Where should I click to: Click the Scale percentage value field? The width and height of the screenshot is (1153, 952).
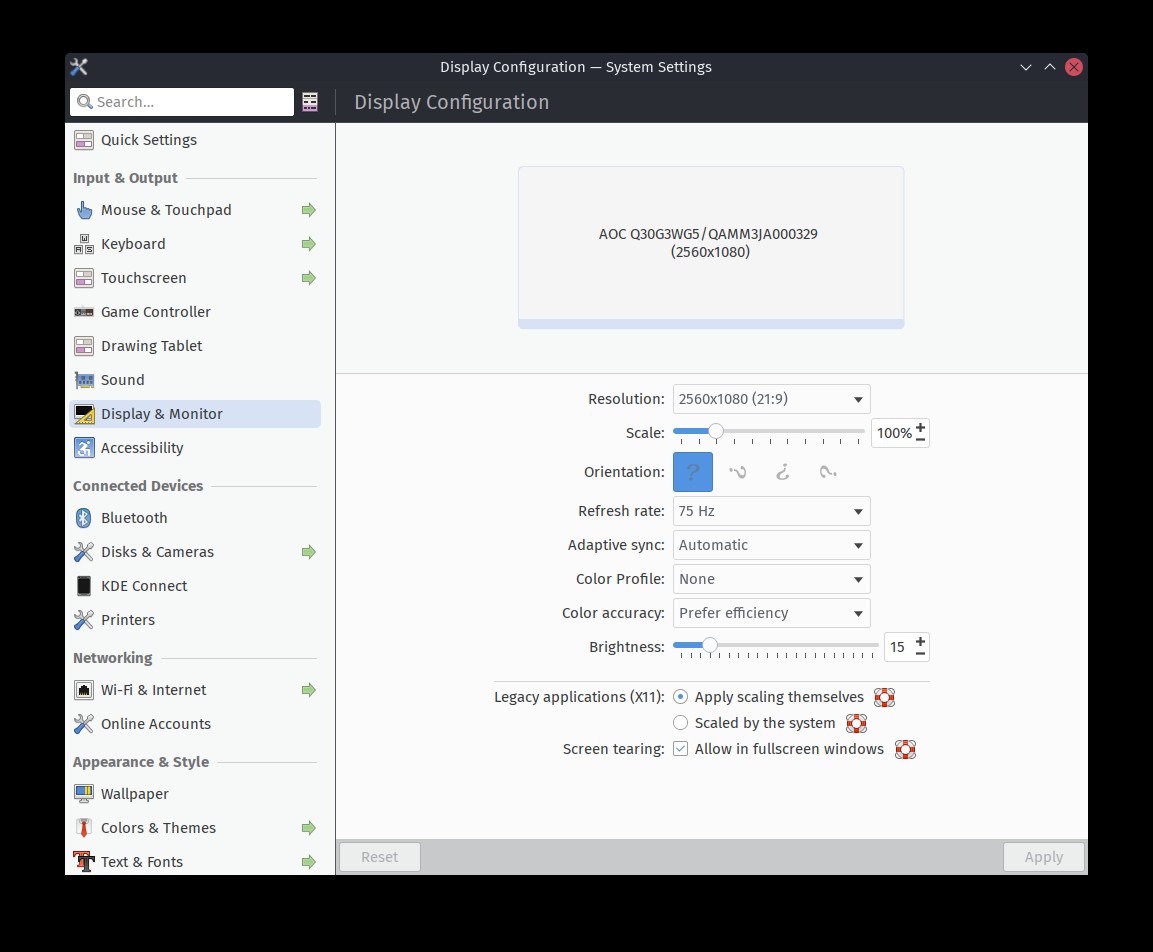(893, 433)
